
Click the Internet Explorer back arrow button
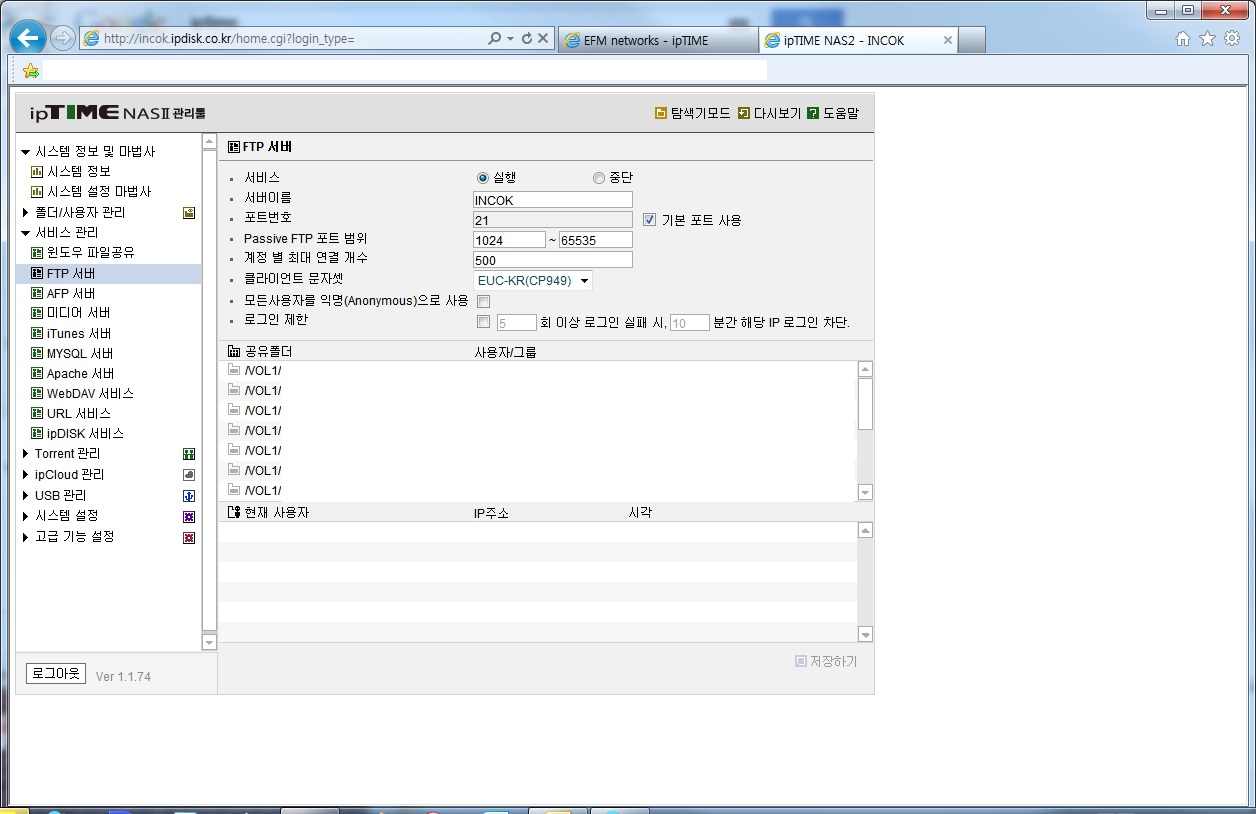[29, 39]
